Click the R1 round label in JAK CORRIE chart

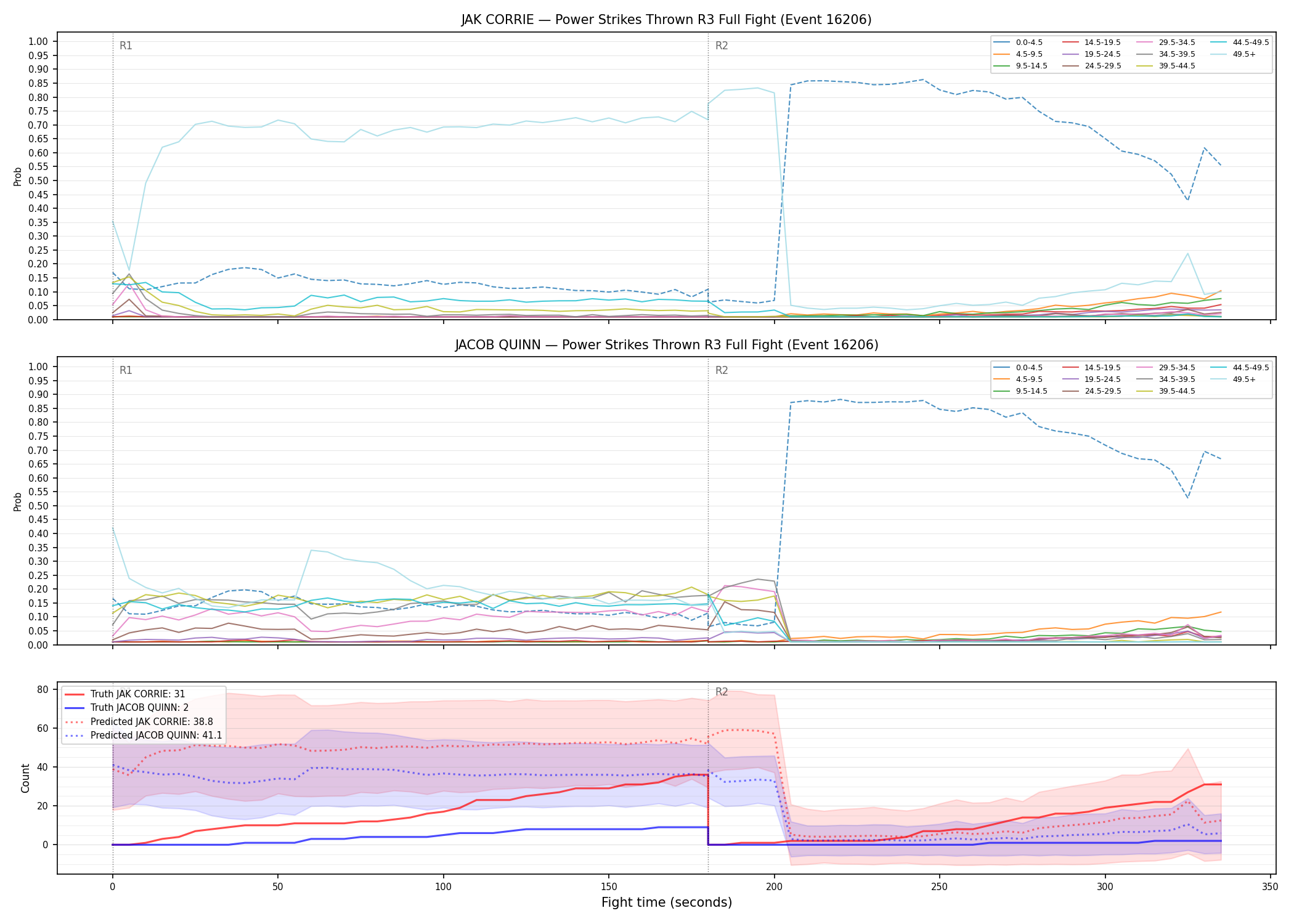126,46
